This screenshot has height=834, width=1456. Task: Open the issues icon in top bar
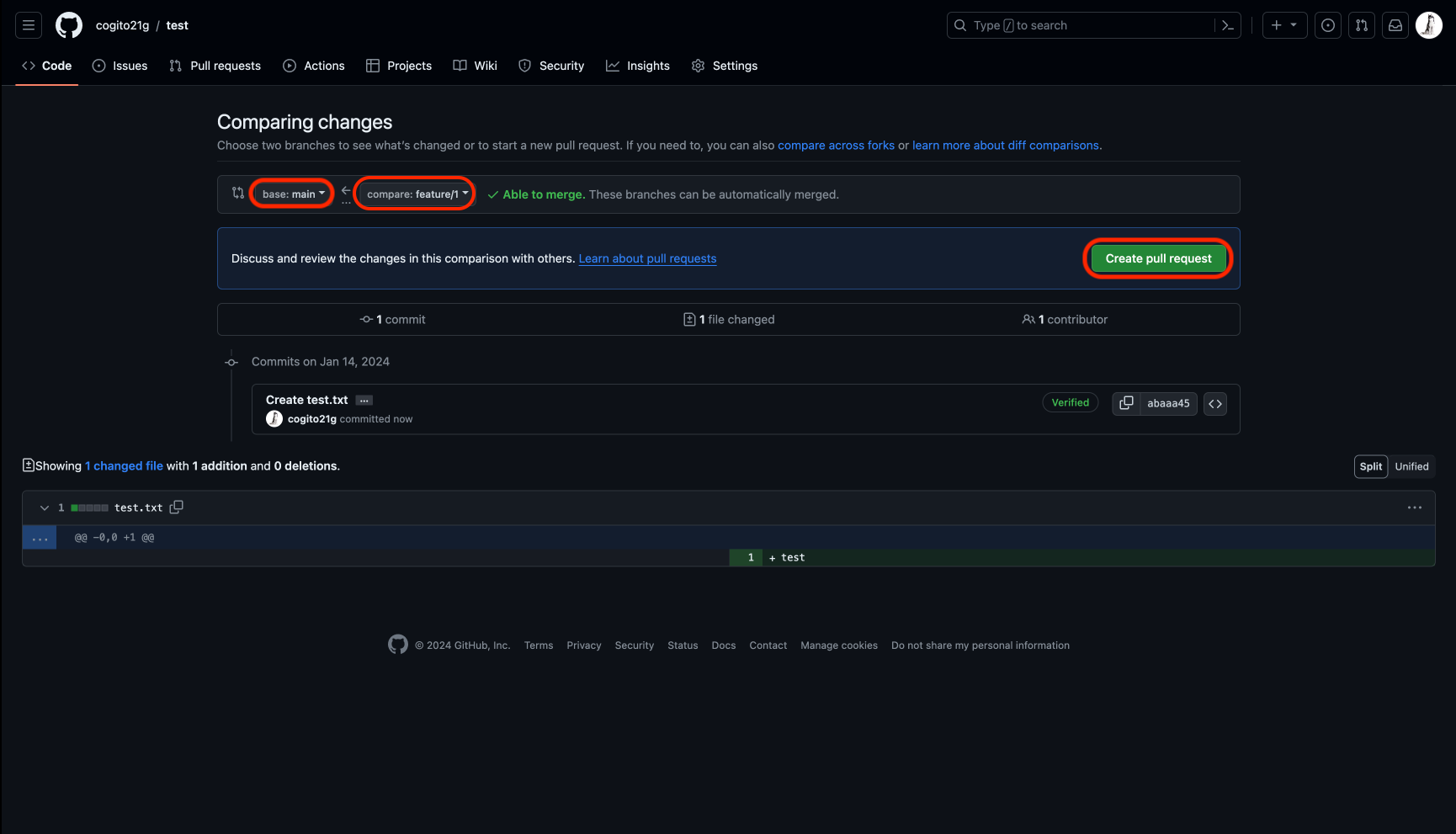(x=1328, y=25)
